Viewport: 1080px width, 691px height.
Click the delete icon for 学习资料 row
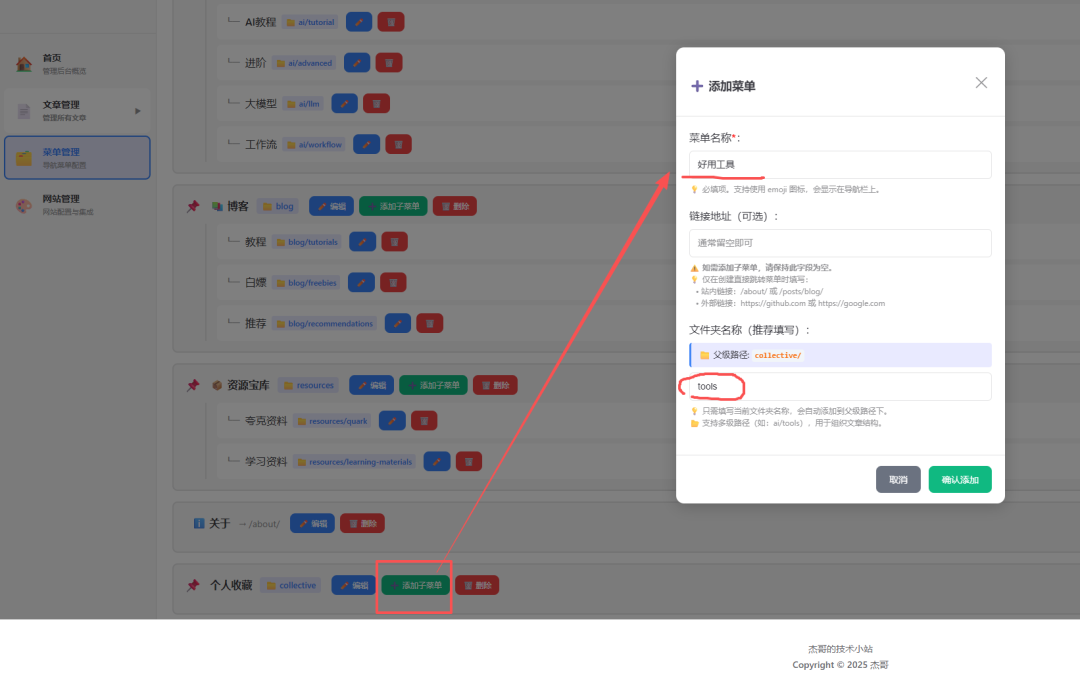[x=469, y=461]
